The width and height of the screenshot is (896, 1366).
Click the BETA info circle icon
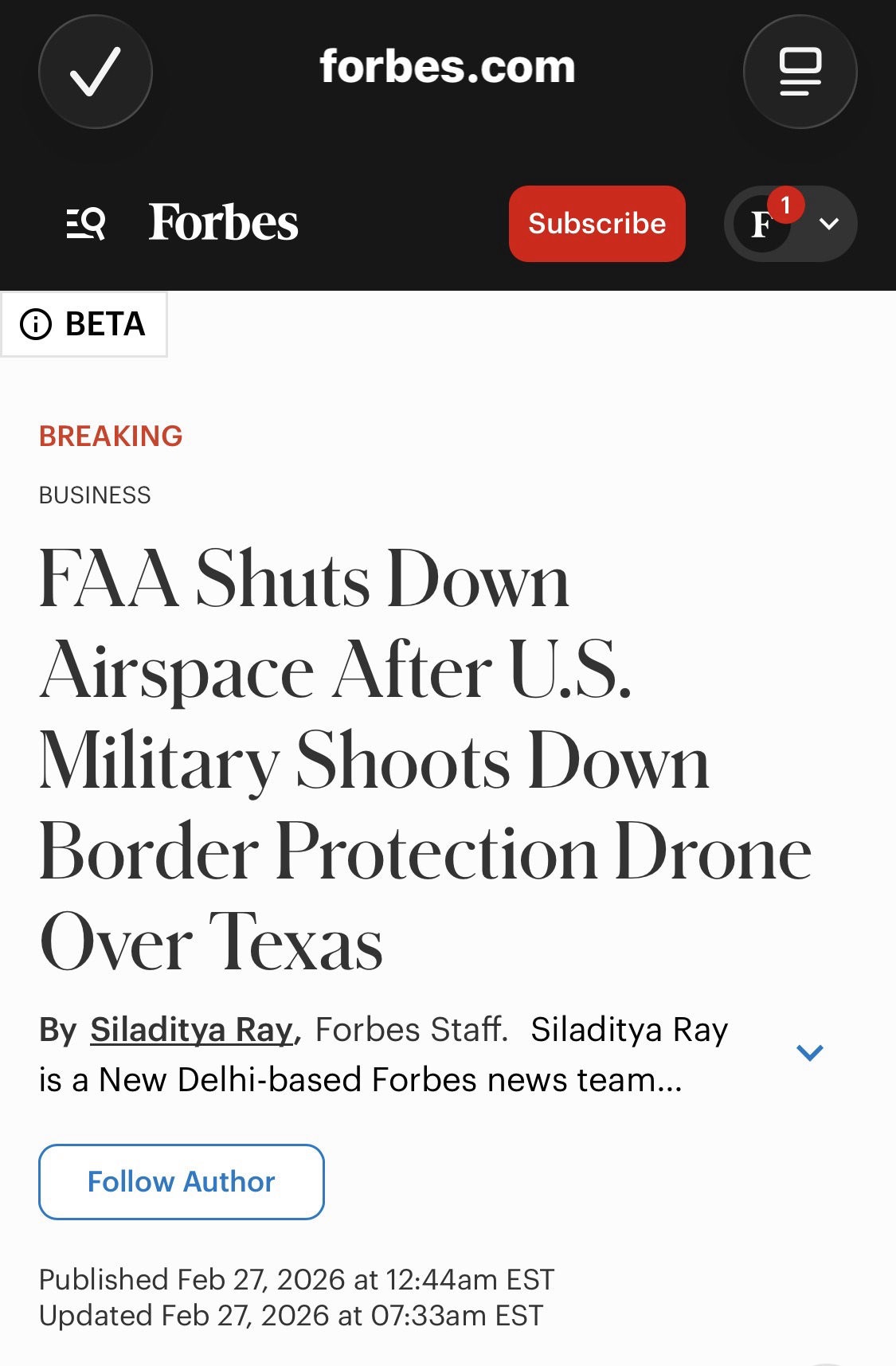[x=36, y=324]
